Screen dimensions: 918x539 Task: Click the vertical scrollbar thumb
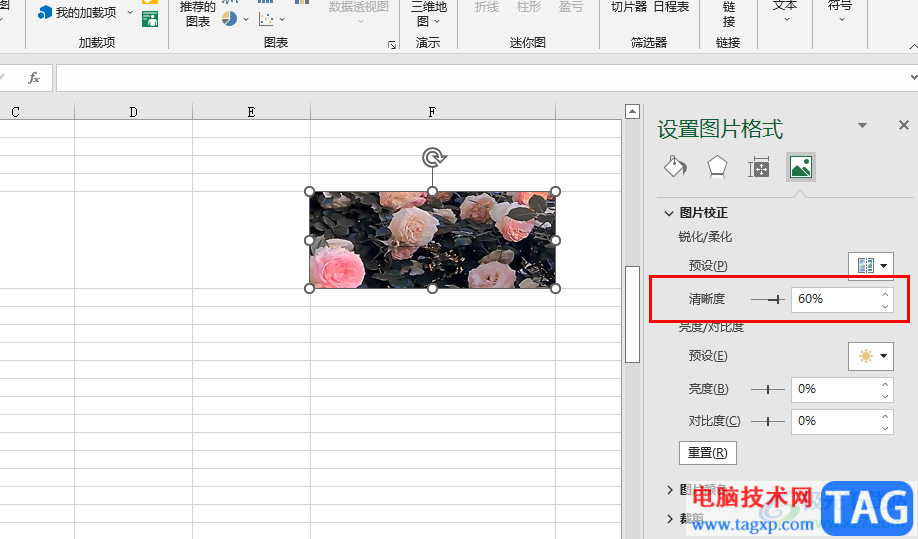tap(632, 314)
